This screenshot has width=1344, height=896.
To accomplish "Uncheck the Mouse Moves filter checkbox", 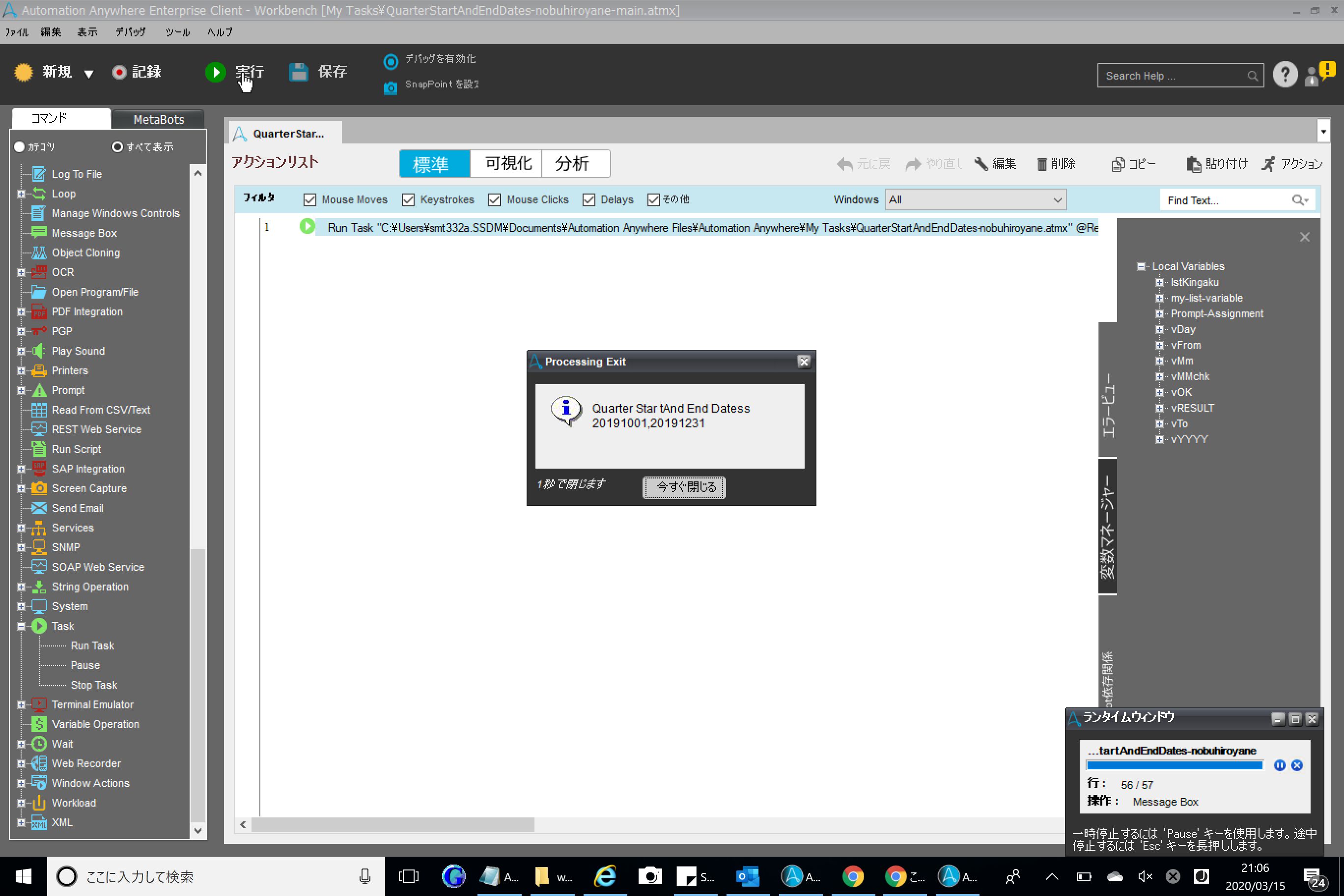I will coord(309,200).
